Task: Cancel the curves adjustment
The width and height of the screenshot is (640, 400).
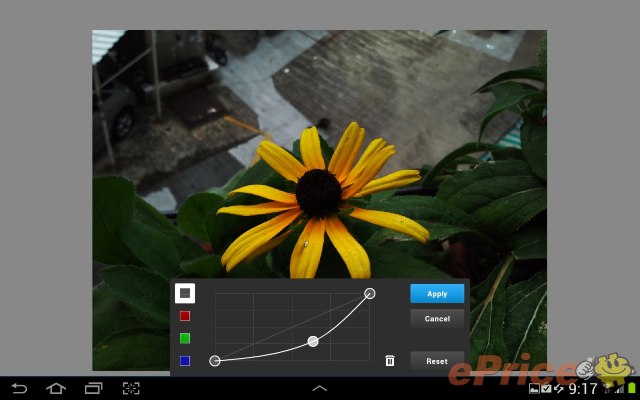Action: pos(437,319)
